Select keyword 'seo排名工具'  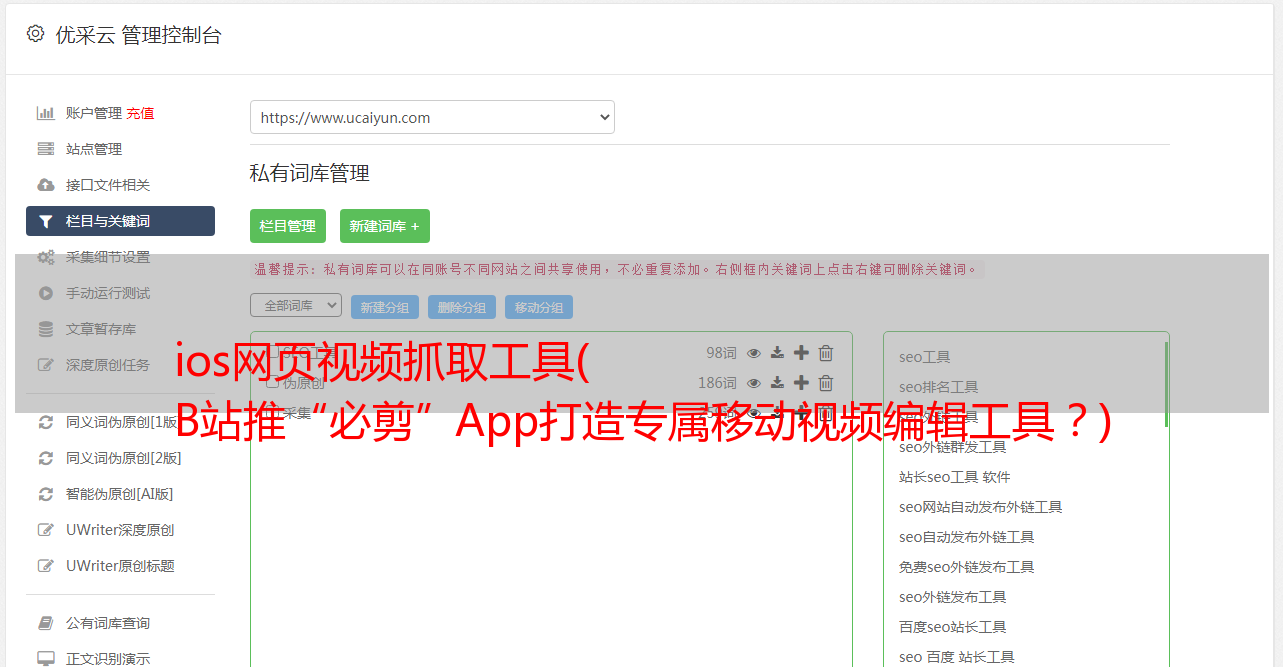tap(939, 387)
